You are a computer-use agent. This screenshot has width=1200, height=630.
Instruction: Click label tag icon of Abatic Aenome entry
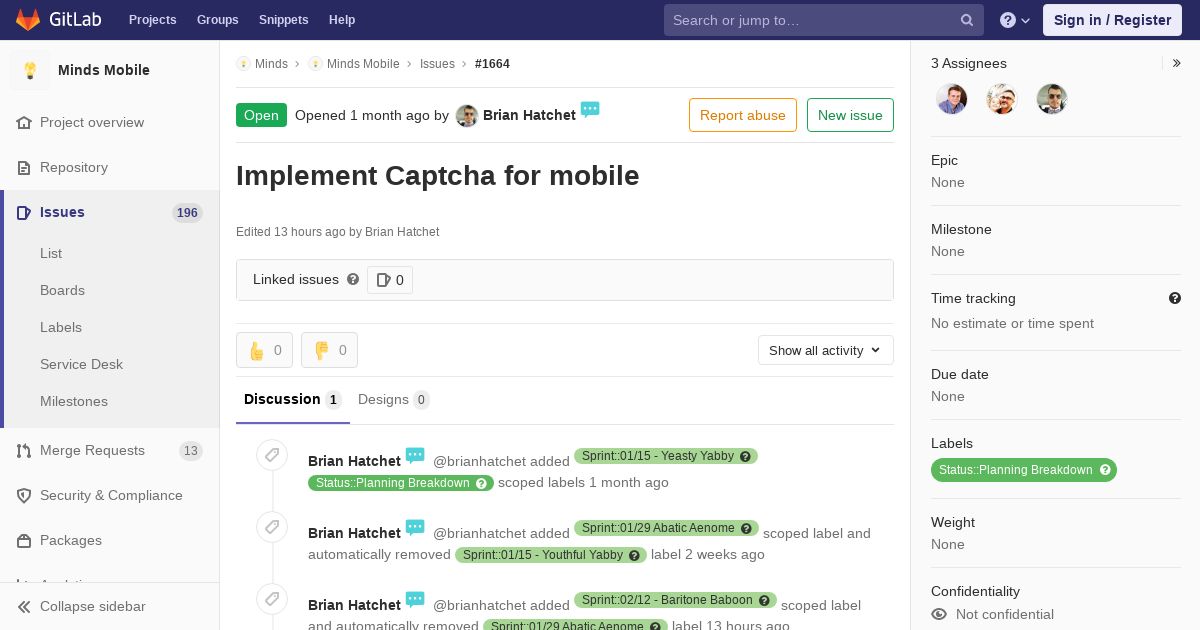[x=272, y=527]
